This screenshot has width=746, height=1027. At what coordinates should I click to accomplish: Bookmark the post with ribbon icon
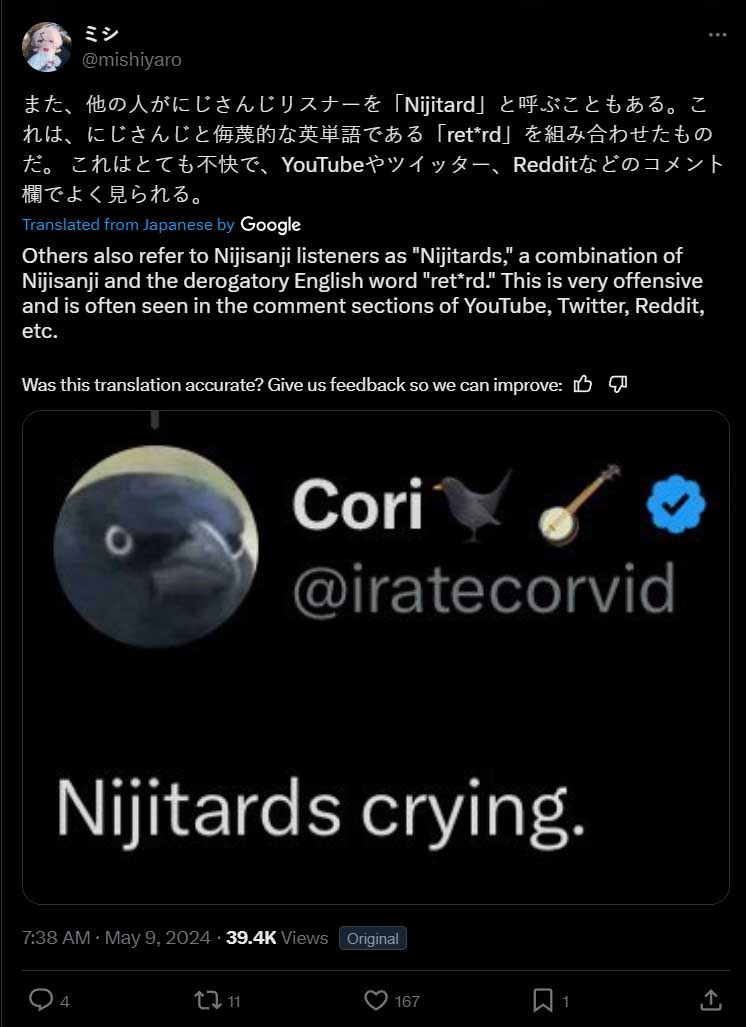pyautogui.click(x=543, y=1000)
